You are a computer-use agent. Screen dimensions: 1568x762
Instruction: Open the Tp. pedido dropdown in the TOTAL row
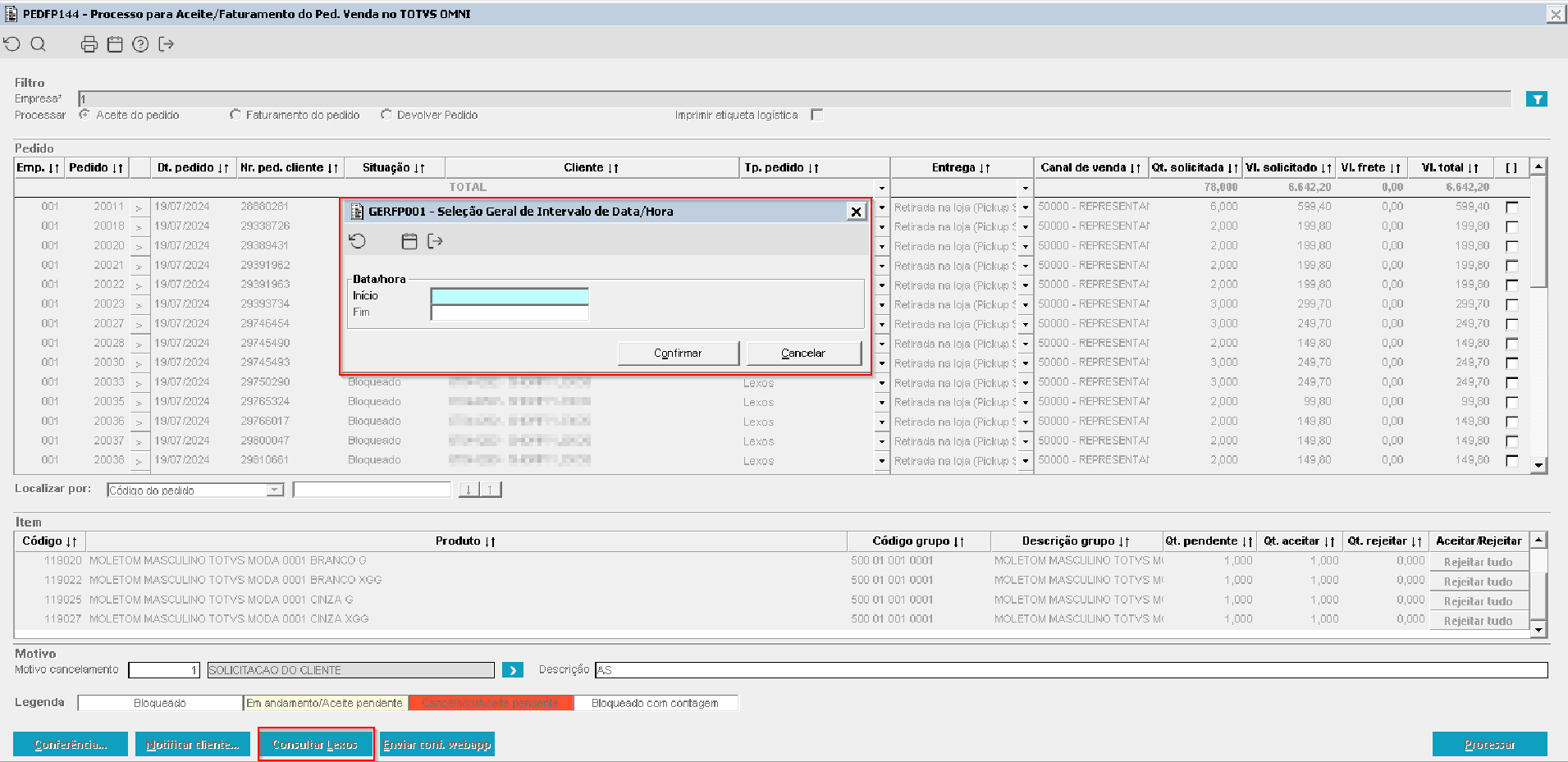882,189
